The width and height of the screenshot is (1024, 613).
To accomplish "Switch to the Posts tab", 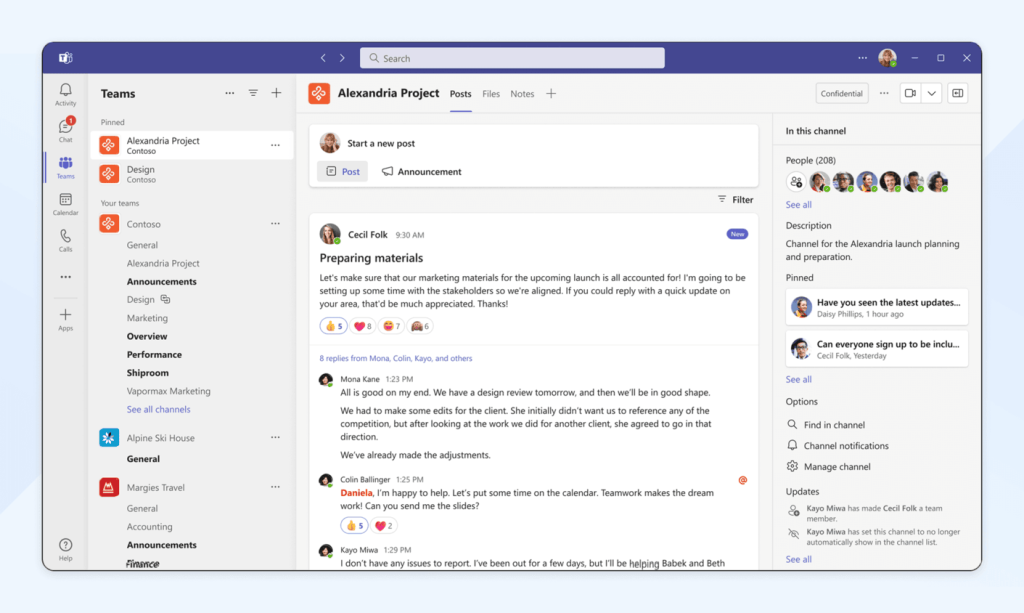I will pos(460,94).
